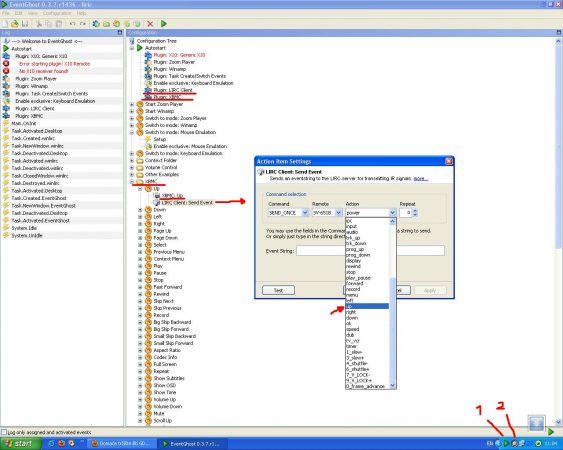Click the Cut scissors toolbar icon
The image size is (563, 450).
click(x=39, y=24)
